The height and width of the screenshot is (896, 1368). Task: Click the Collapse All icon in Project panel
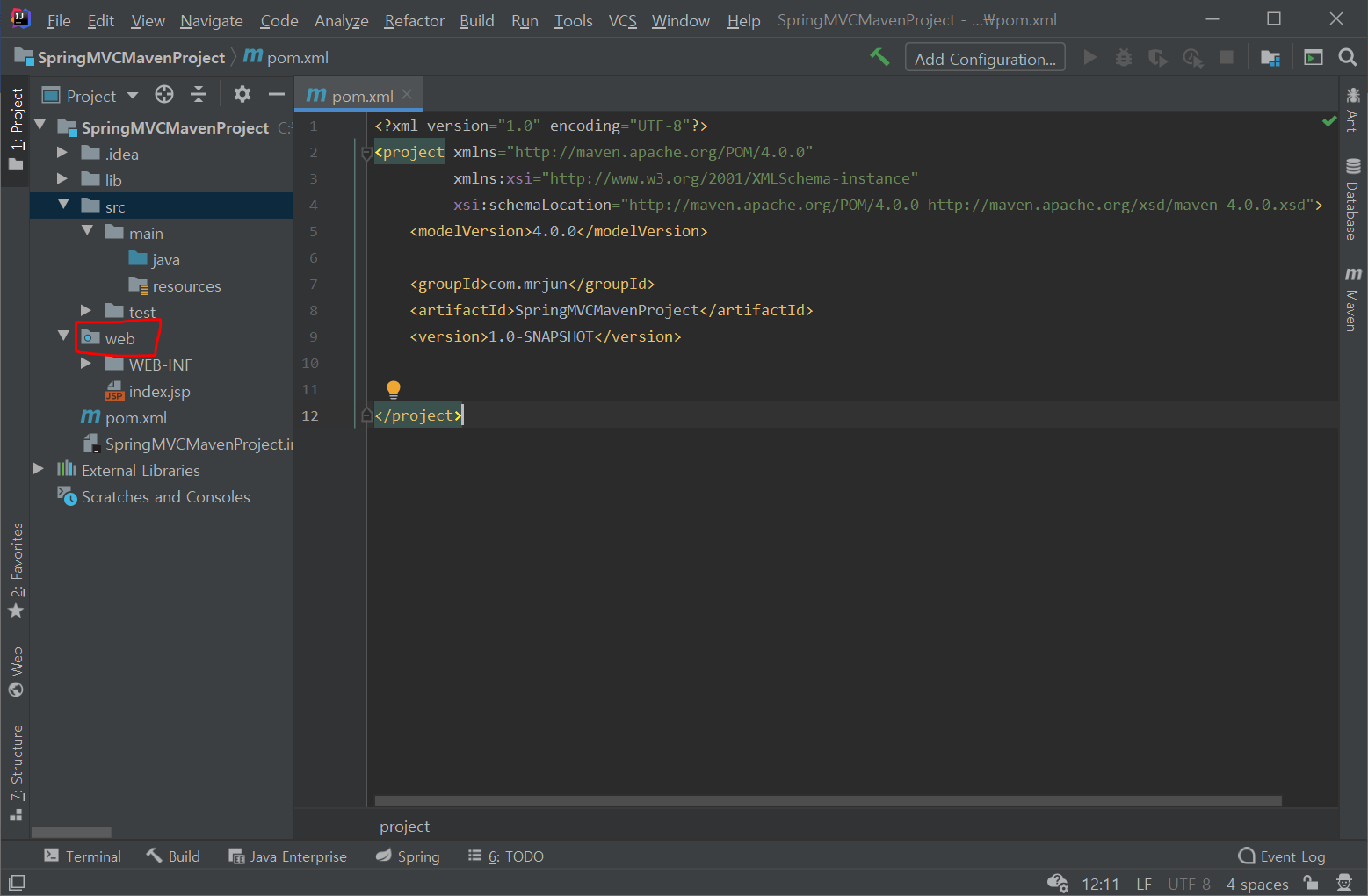[199, 95]
